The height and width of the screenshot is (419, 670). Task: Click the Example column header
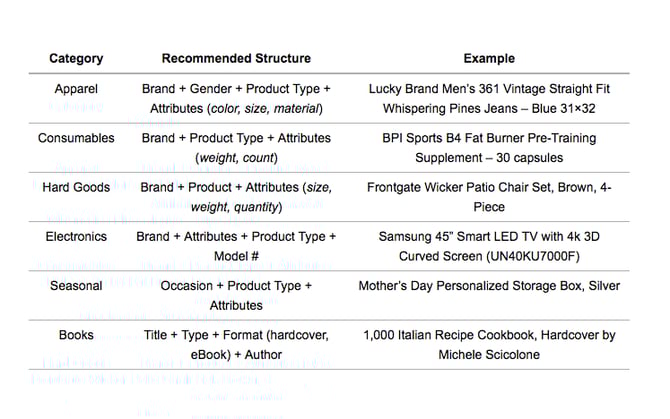(x=489, y=58)
